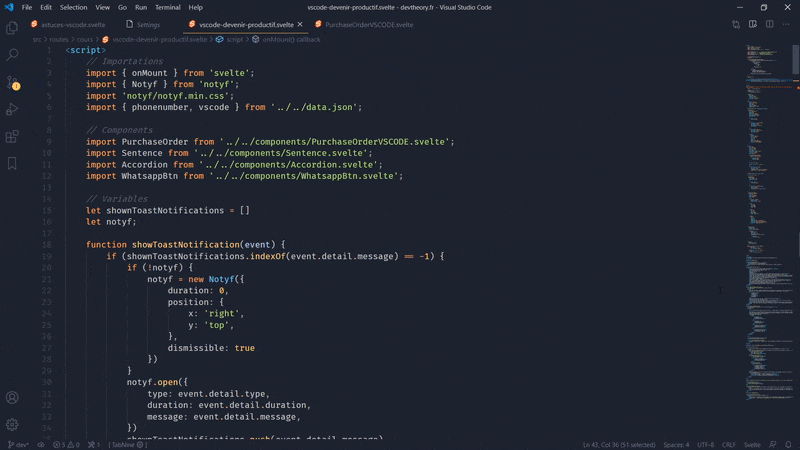
Task: Click the Open Changes compare icon
Action: pyautogui.click(x=736, y=24)
